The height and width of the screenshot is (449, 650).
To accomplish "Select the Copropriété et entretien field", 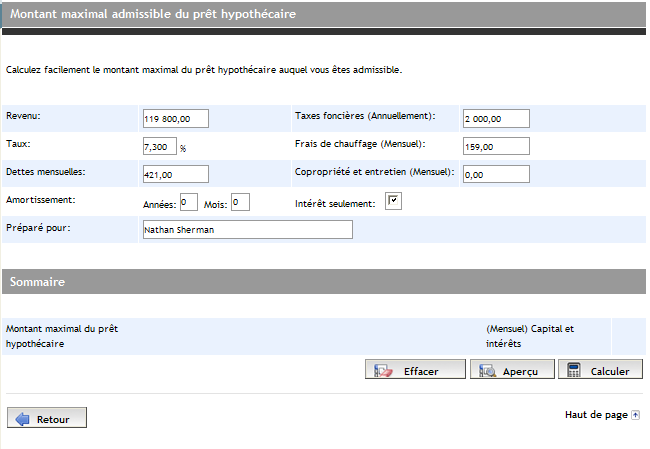I will pos(496,174).
